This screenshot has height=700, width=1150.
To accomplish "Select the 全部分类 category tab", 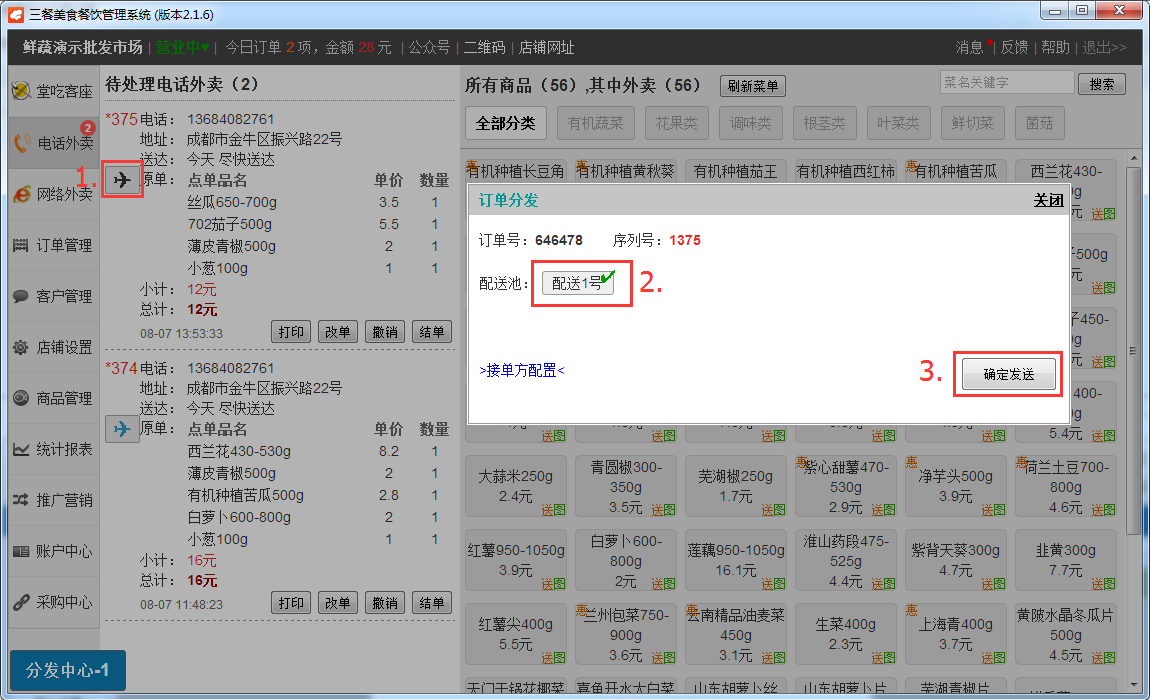I will tap(505, 124).
